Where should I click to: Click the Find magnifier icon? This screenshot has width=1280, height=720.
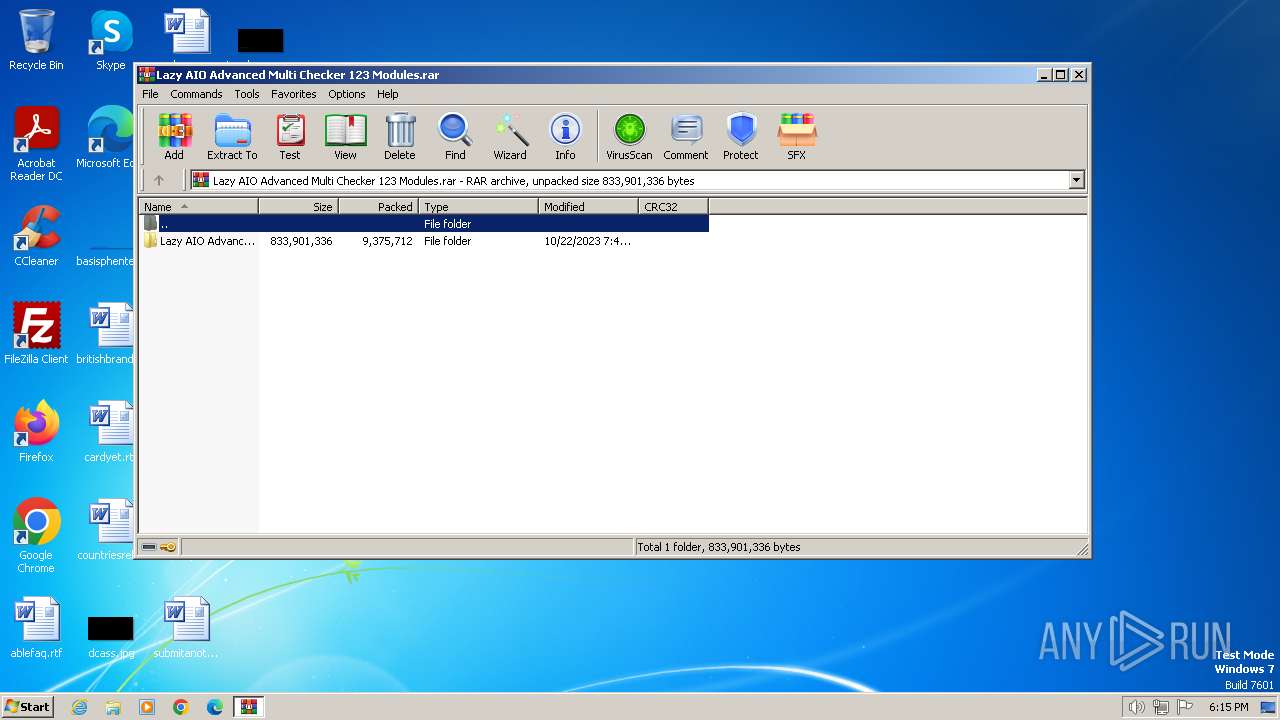[455, 136]
